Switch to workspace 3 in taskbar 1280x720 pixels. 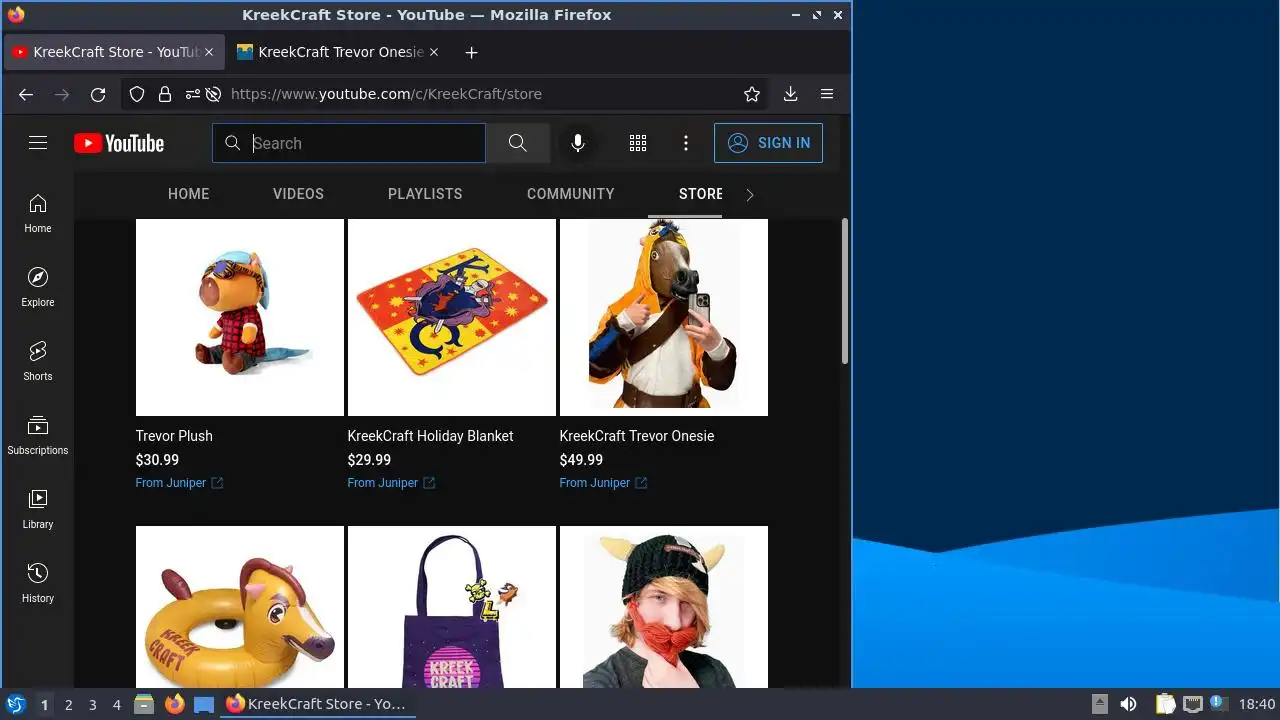(x=92, y=705)
